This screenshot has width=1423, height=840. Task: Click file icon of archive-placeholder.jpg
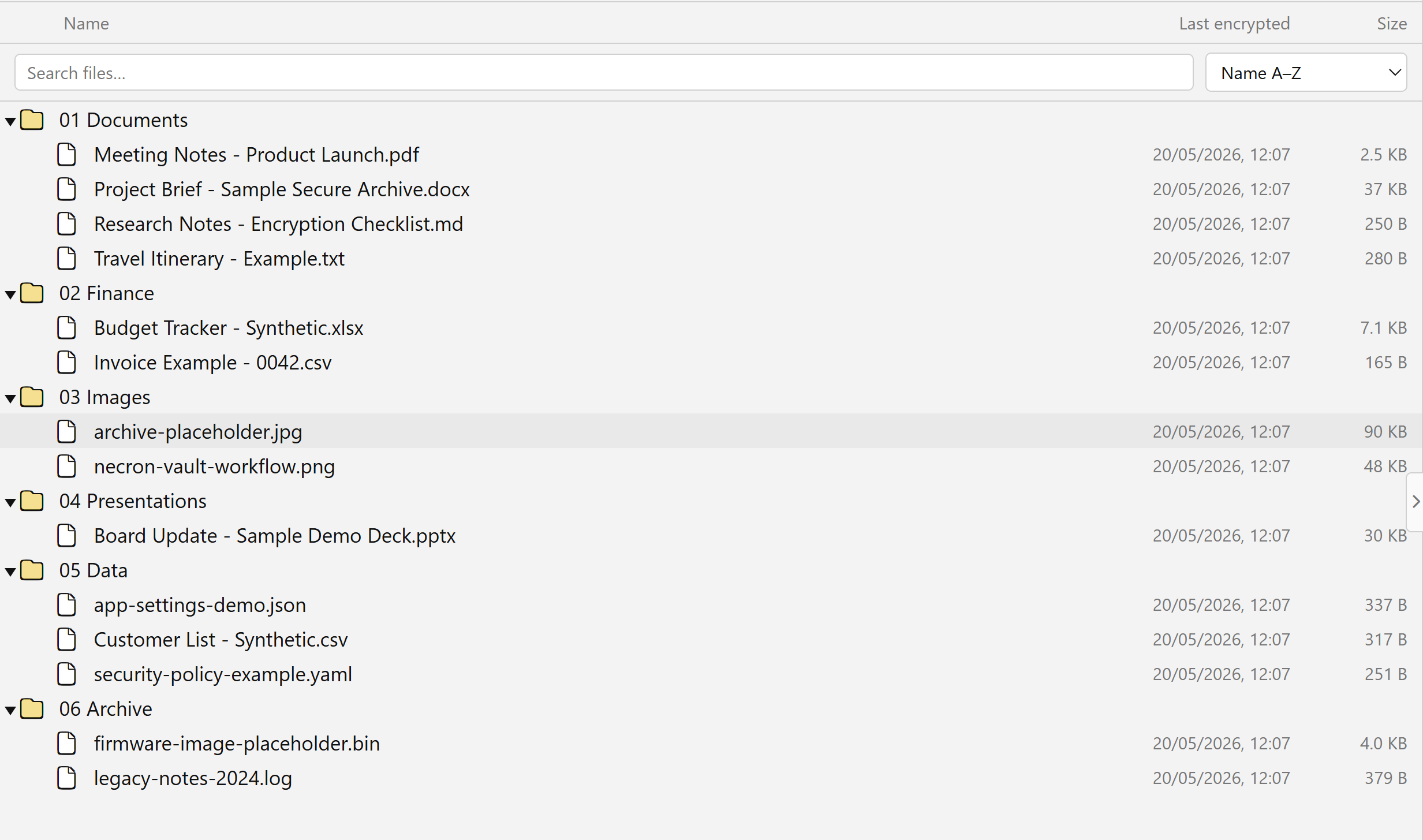tap(66, 431)
